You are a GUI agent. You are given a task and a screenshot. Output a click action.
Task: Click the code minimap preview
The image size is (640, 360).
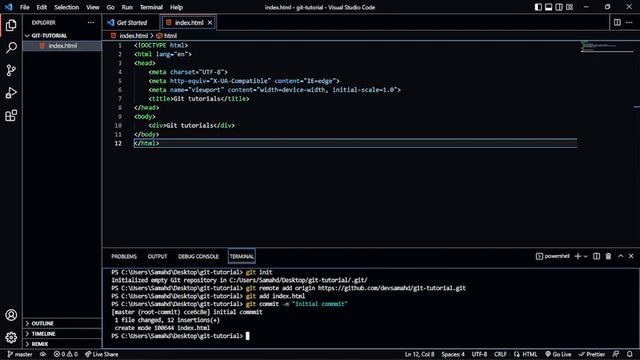pyautogui.click(x=606, y=46)
